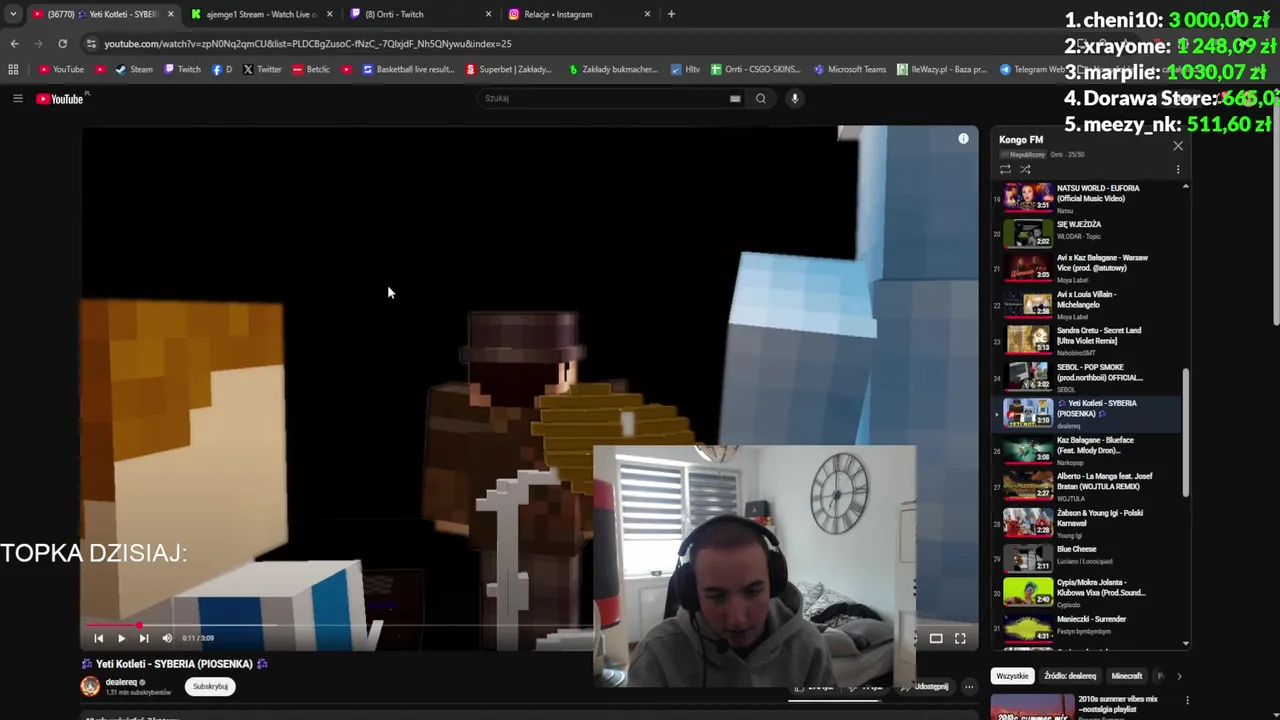Screen dimensions: 1280x720
Task: Play Sandra Cretu - Secret Land remix
Action: click(1087, 341)
